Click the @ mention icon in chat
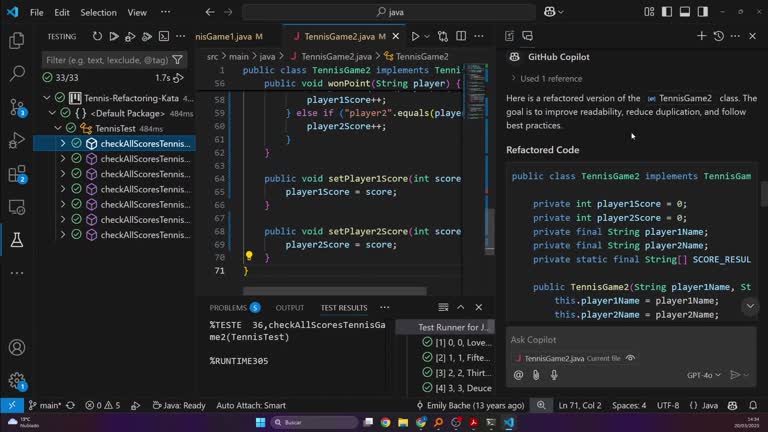Image resolution: width=768 pixels, height=432 pixels. 518,375
